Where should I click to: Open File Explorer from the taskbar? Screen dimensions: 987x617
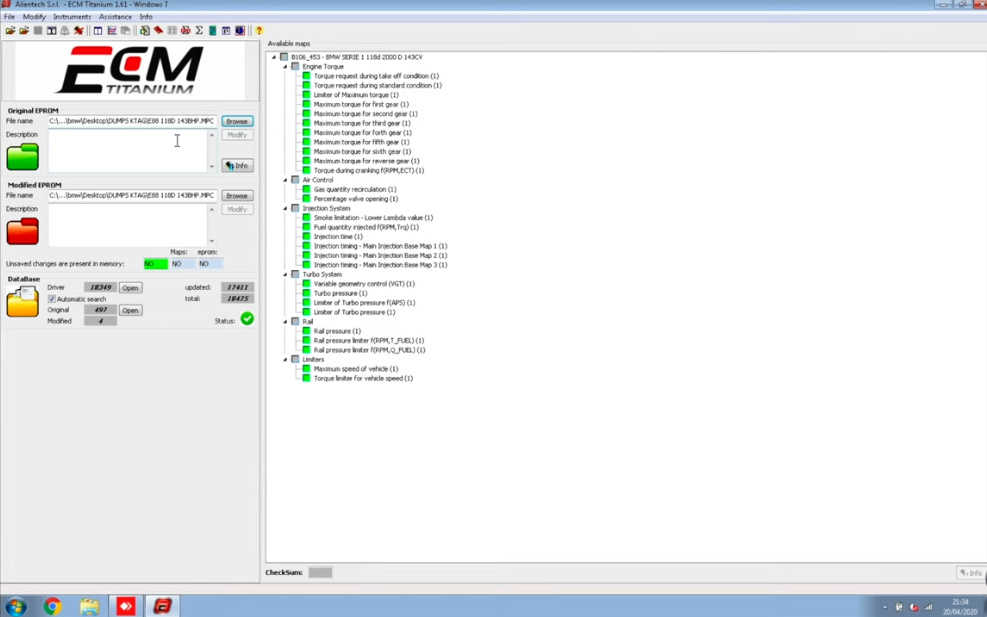[90, 606]
